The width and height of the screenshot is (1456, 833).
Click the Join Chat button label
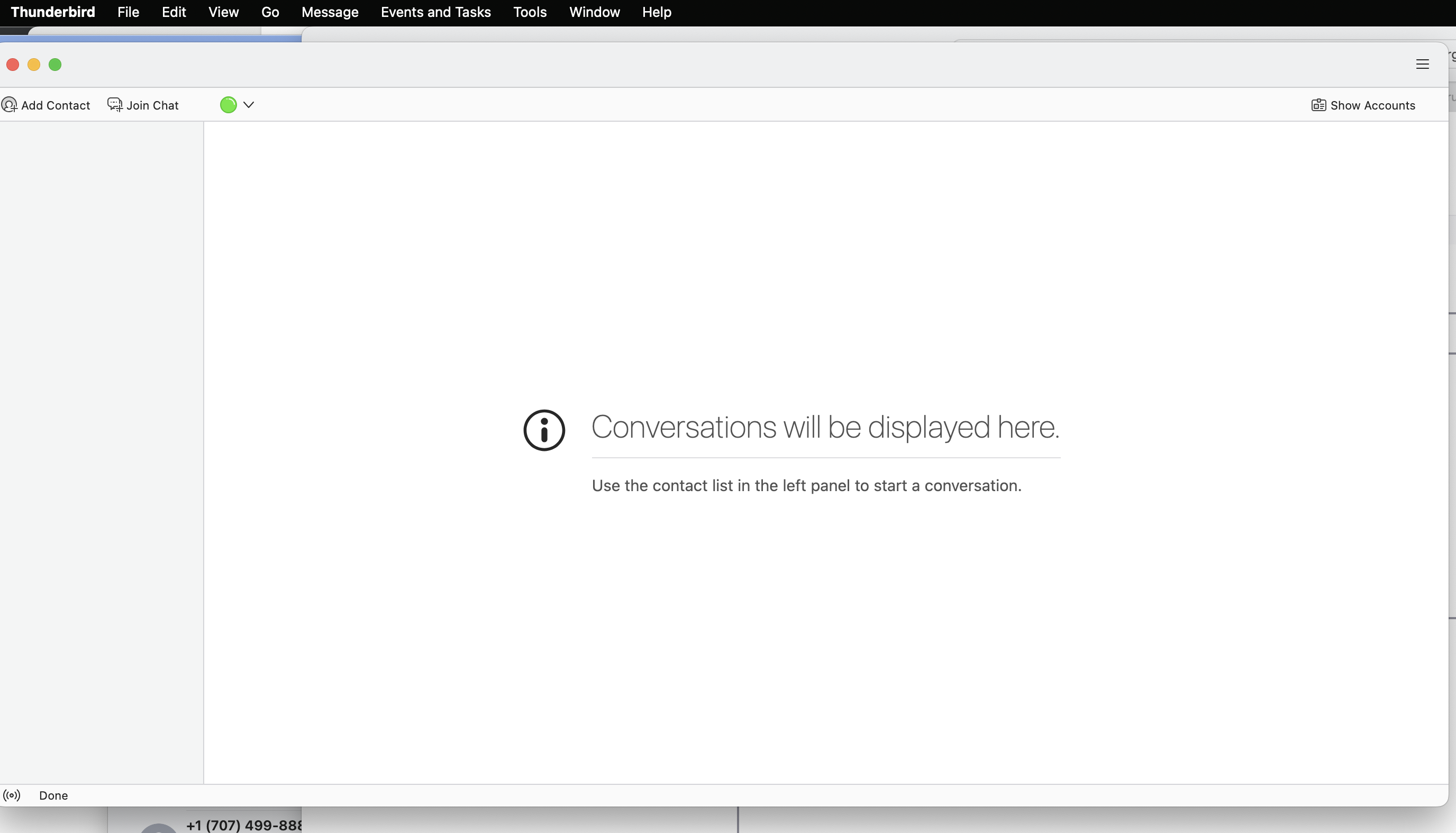click(153, 105)
